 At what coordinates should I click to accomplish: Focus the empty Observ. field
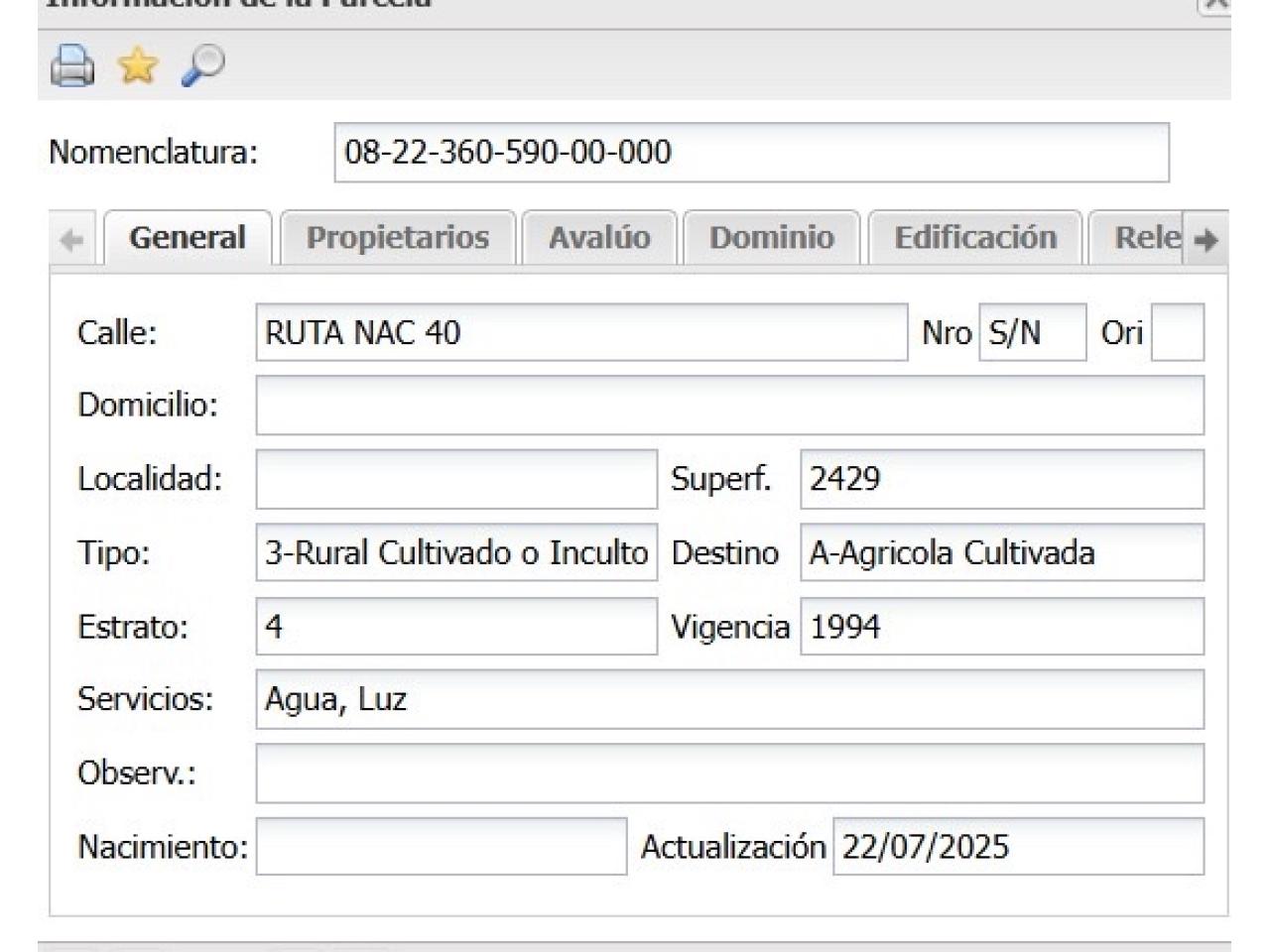(729, 773)
